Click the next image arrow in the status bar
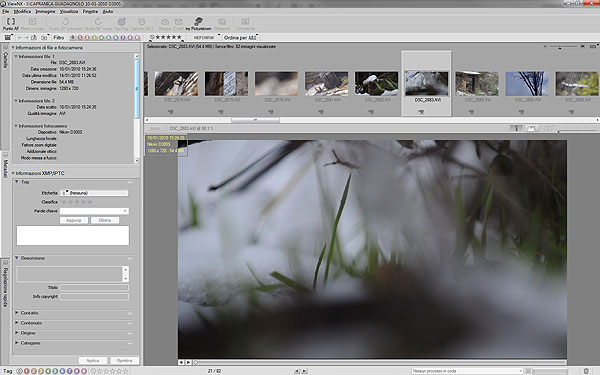600x375 pixels. (304, 371)
